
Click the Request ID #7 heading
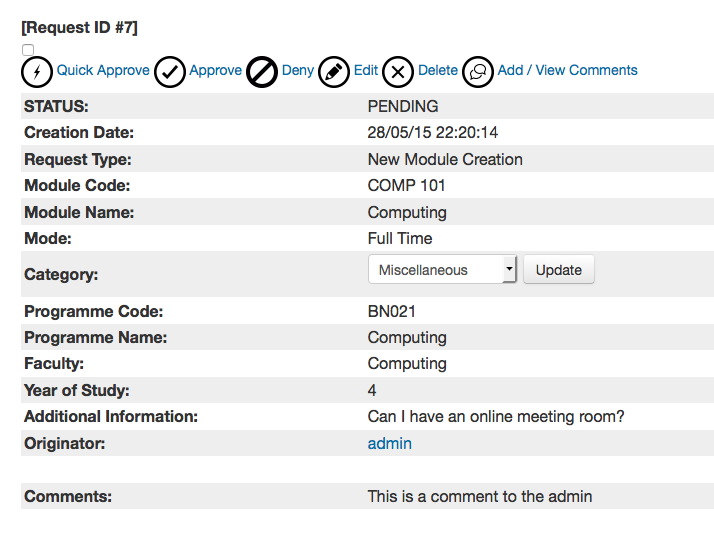click(x=80, y=28)
